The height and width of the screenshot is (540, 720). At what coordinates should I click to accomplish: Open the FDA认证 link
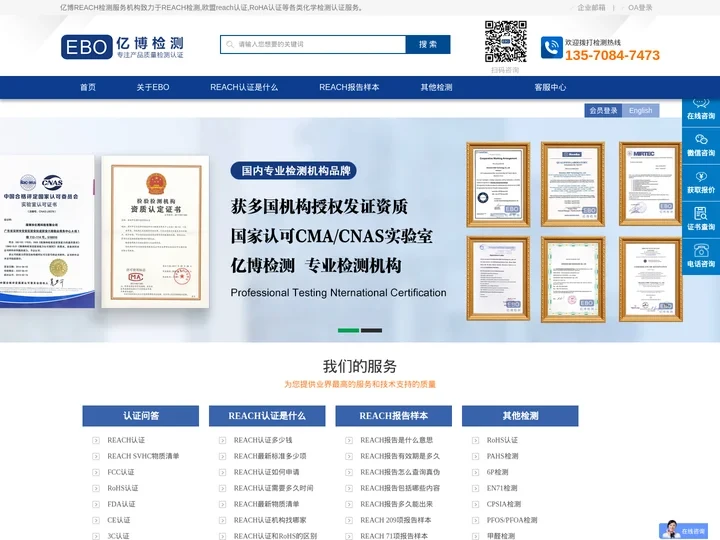(121, 504)
